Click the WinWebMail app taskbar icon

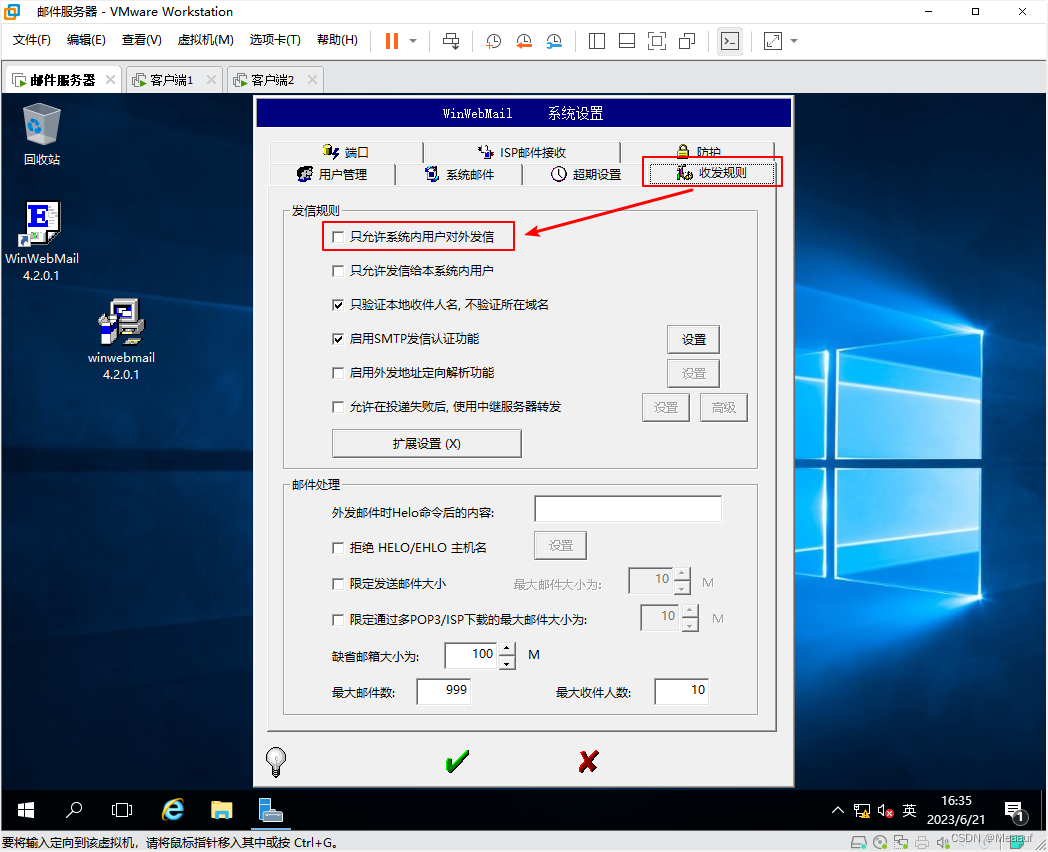tap(271, 810)
